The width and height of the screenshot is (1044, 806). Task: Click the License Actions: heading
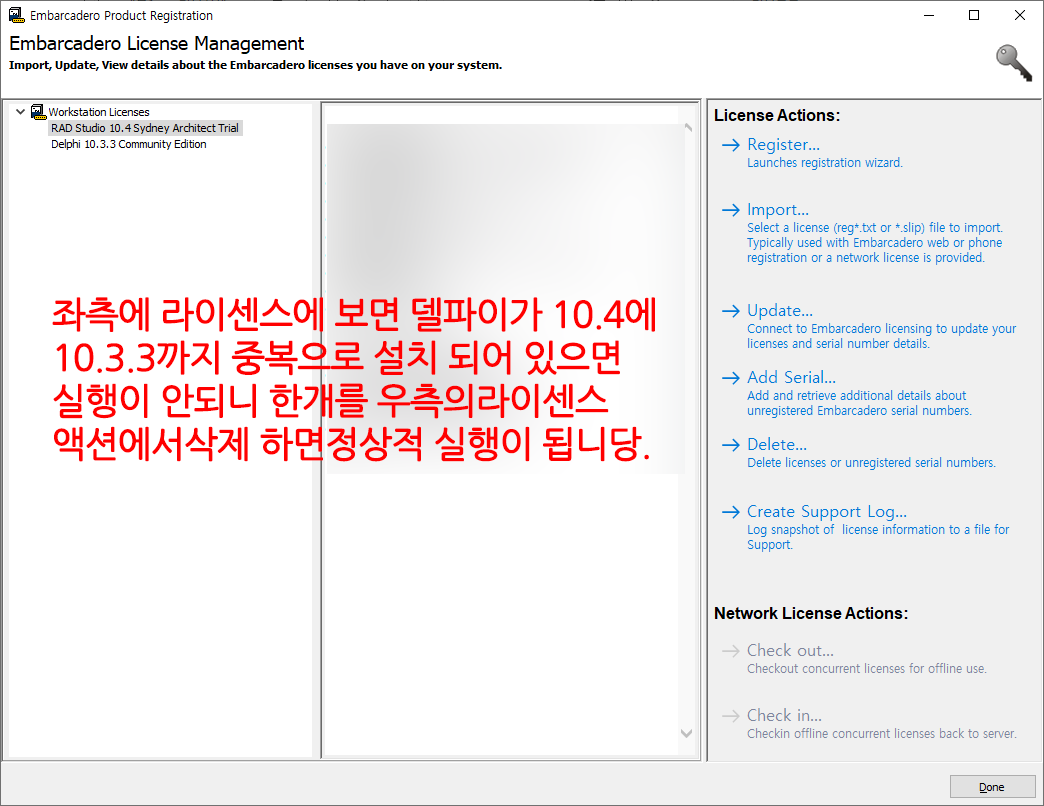(x=777, y=115)
